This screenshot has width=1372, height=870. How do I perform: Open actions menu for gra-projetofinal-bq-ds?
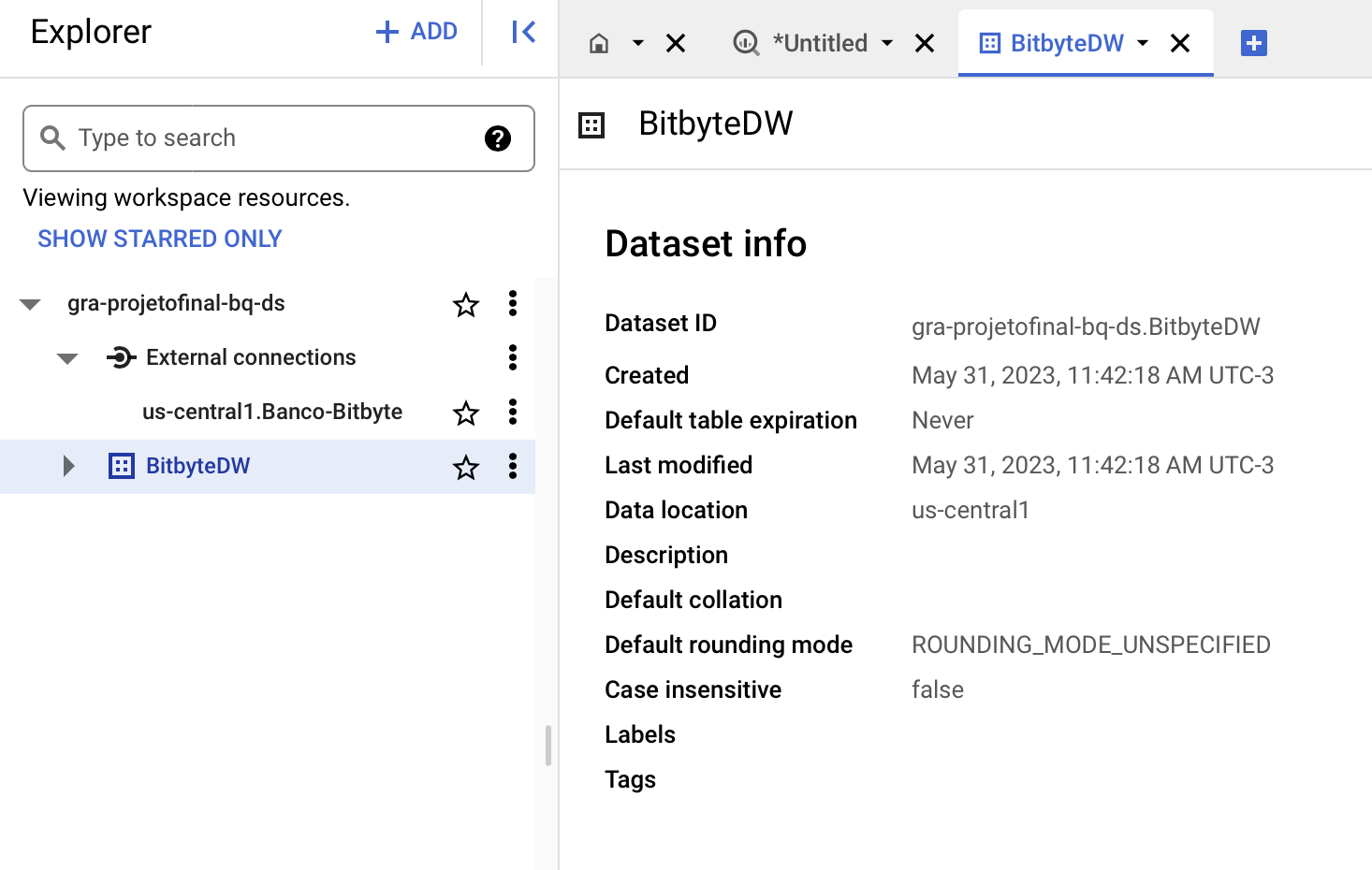[512, 303]
